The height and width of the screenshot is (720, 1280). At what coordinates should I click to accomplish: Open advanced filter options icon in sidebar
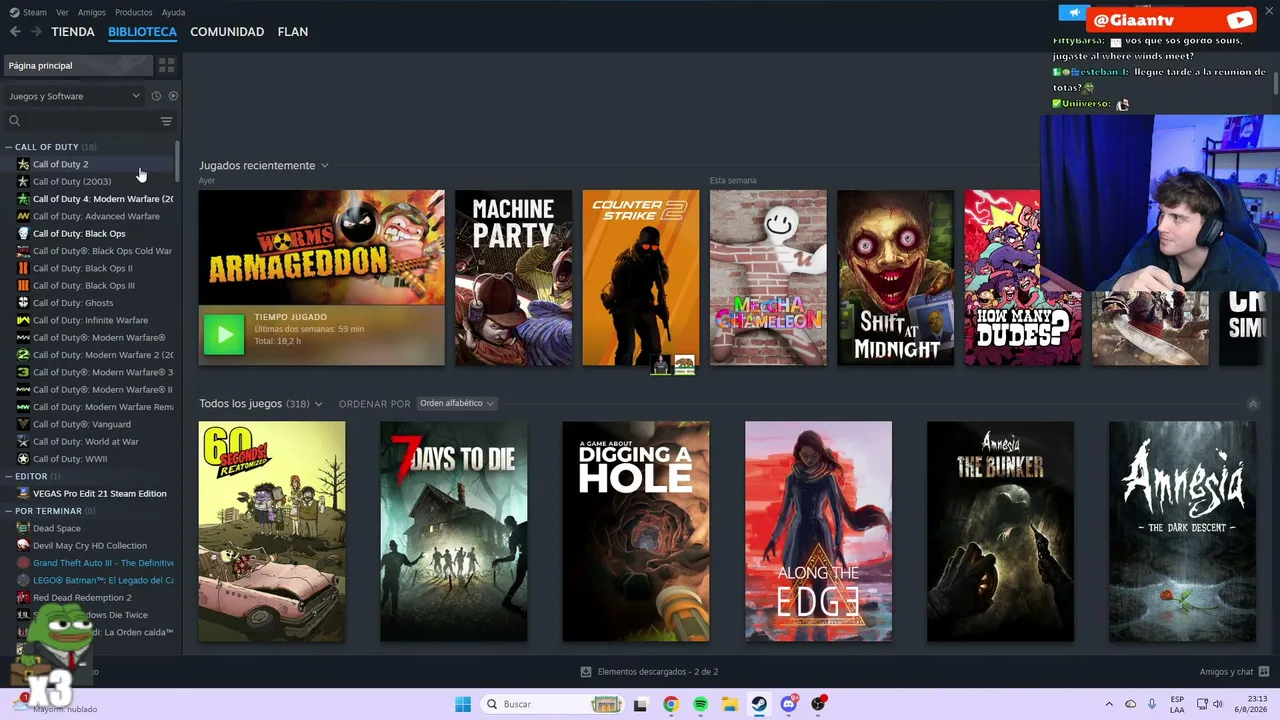point(166,121)
